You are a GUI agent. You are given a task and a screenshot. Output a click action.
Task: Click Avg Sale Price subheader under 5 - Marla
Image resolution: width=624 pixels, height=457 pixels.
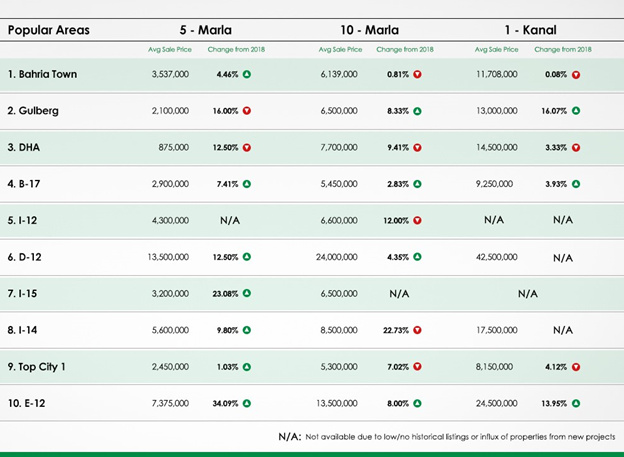pyautogui.click(x=170, y=49)
